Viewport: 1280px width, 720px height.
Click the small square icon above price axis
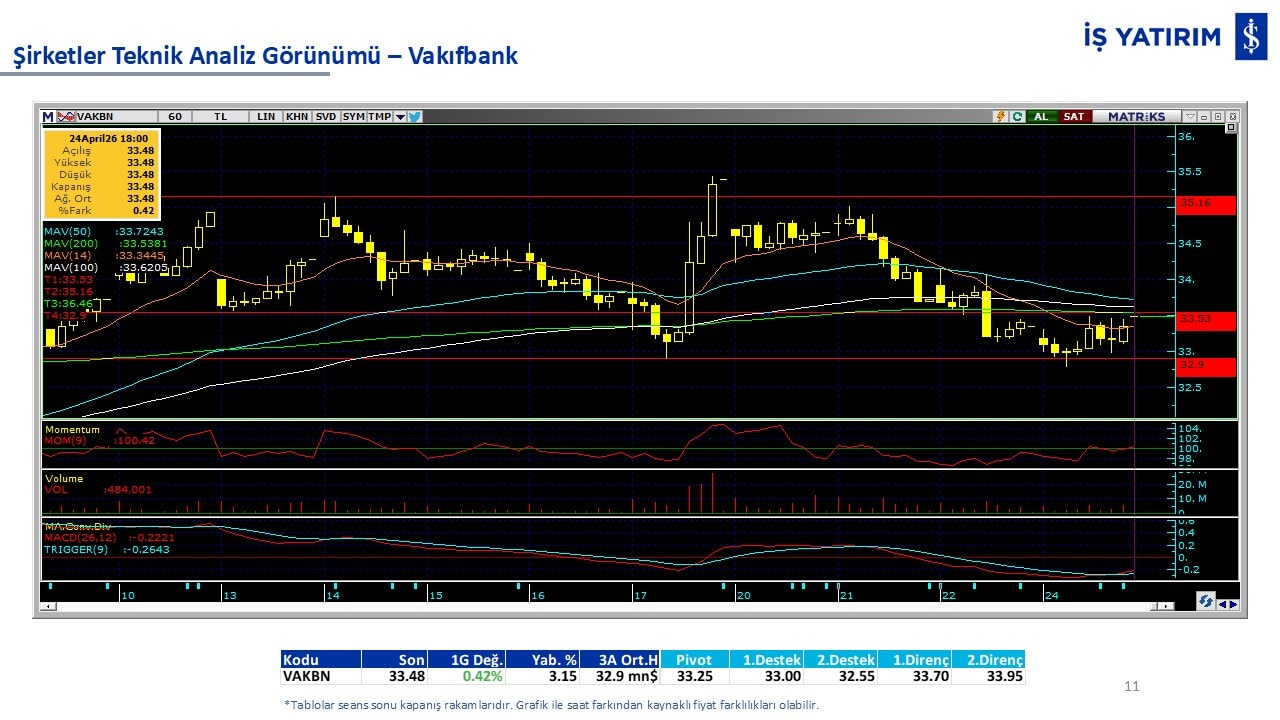pos(1231,128)
